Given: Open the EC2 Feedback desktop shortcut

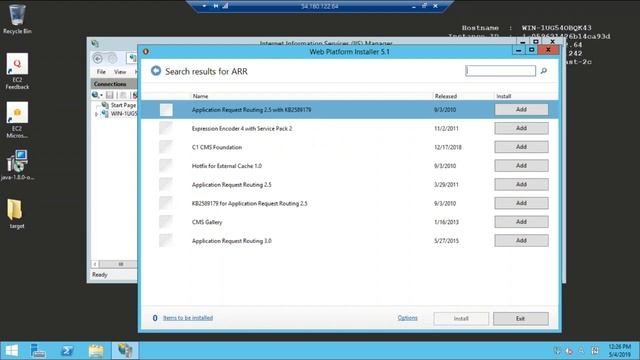Looking at the screenshot, I should point(17,71).
